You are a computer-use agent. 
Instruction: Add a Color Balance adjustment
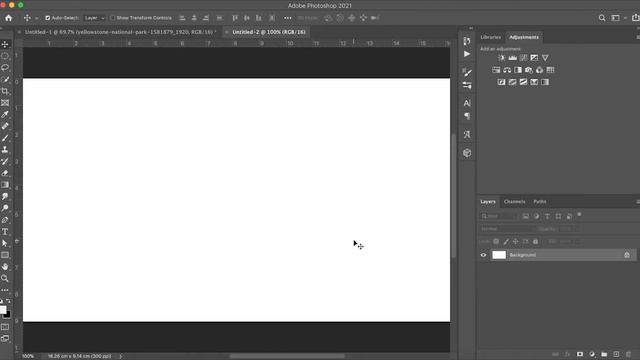click(x=507, y=70)
